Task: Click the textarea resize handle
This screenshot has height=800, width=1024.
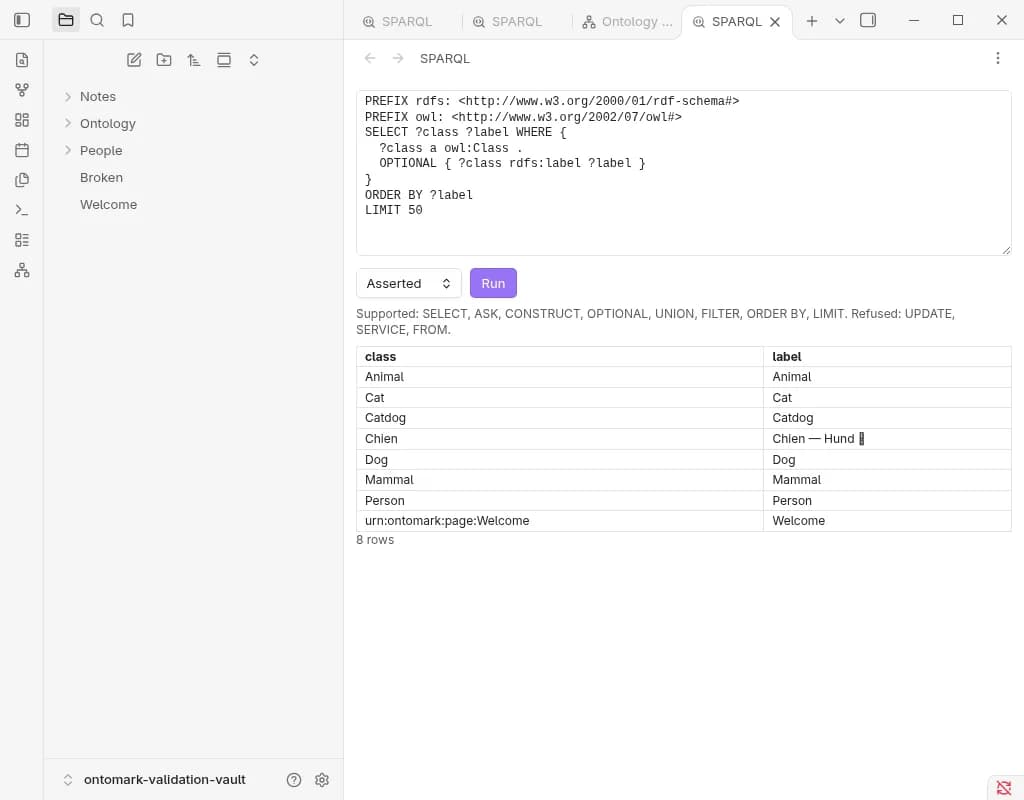Action: pos(1006,250)
